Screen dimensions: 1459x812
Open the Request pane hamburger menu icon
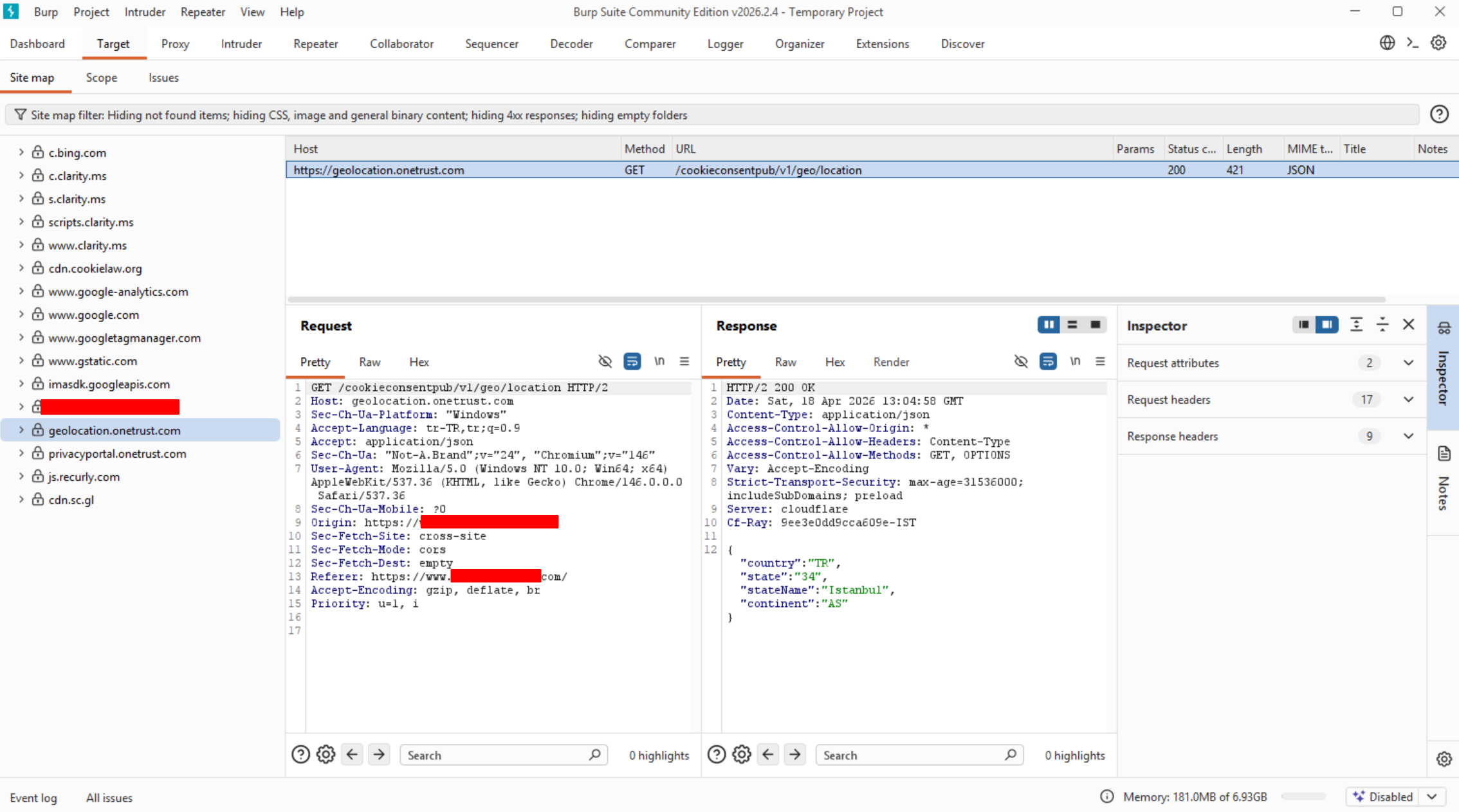point(684,361)
